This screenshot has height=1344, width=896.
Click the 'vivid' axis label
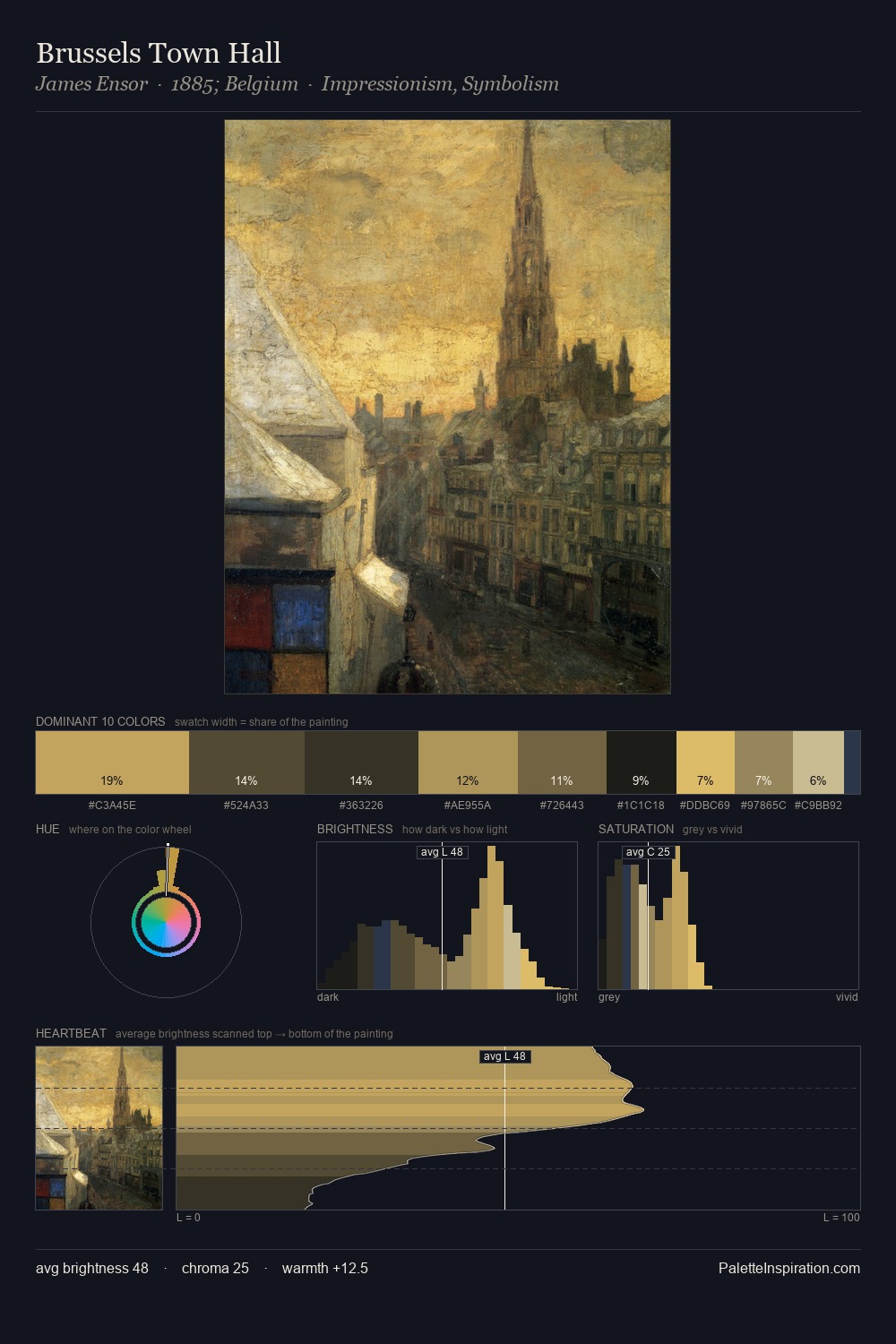click(847, 997)
